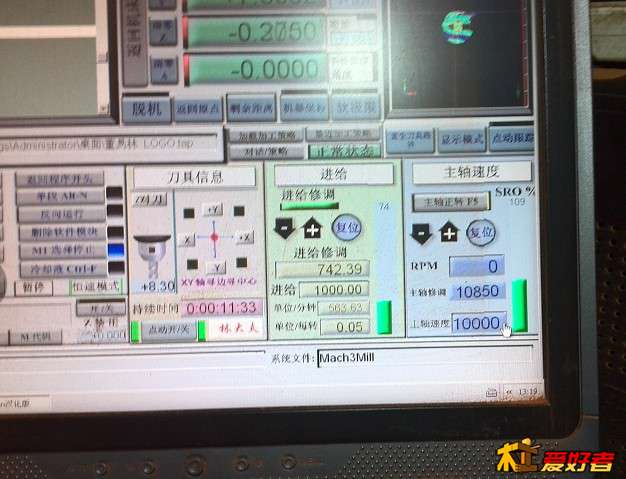This screenshot has width=626, height=479.
Task: Toggle the 点动开/关 jog on/off button
Action: (x=167, y=329)
